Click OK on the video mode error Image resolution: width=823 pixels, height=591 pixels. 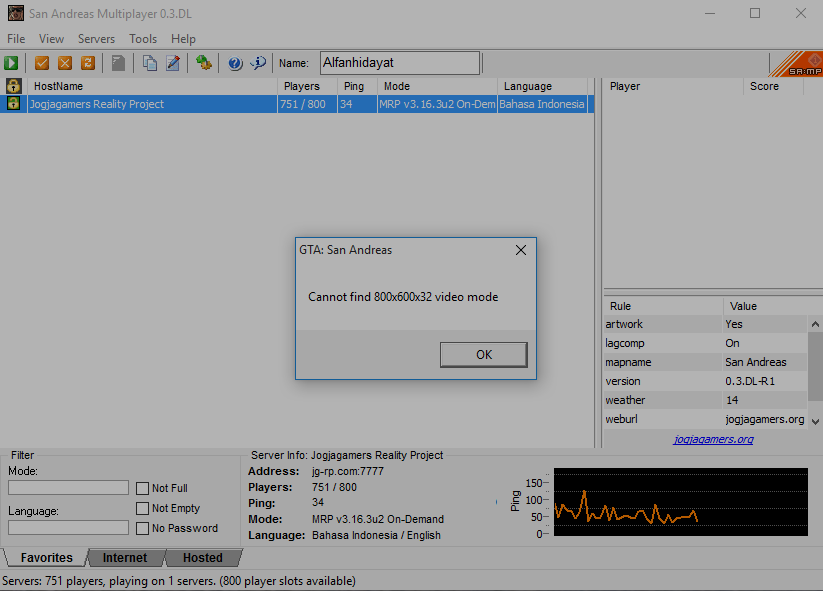(484, 355)
